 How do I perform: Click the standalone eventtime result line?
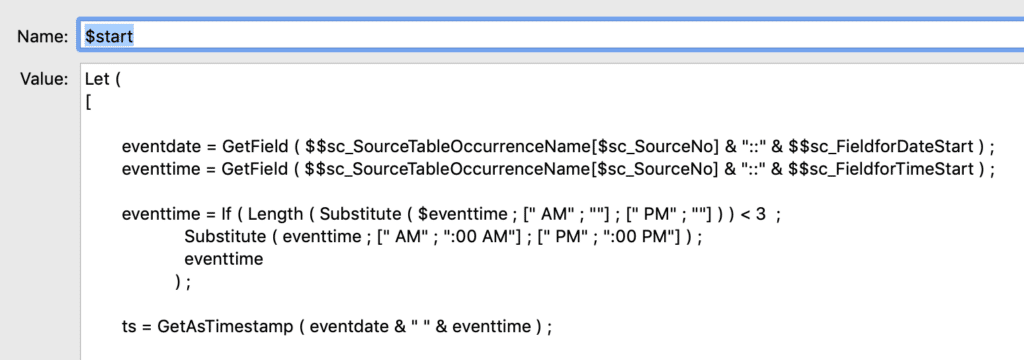pos(223,259)
